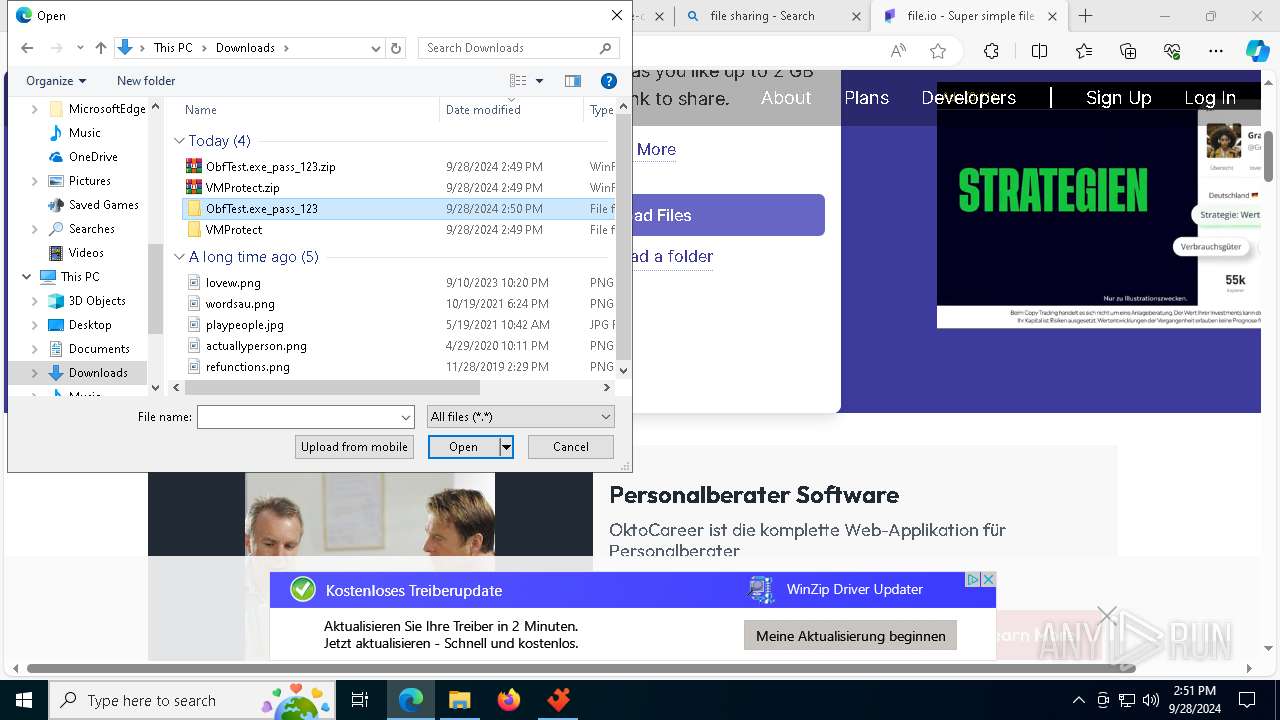The width and height of the screenshot is (1280, 720).
Task: Collapse the A long time ago group
Action: (x=180, y=257)
